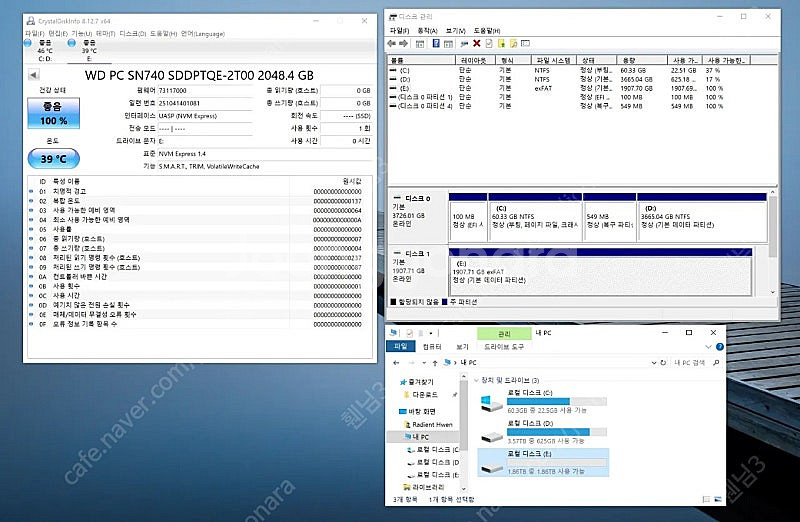The height and width of the screenshot is (522, 800).
Task: Collapse the 장치 및 드라이브 (3) group
Action: pyautogui.click(x=477, y=380)
